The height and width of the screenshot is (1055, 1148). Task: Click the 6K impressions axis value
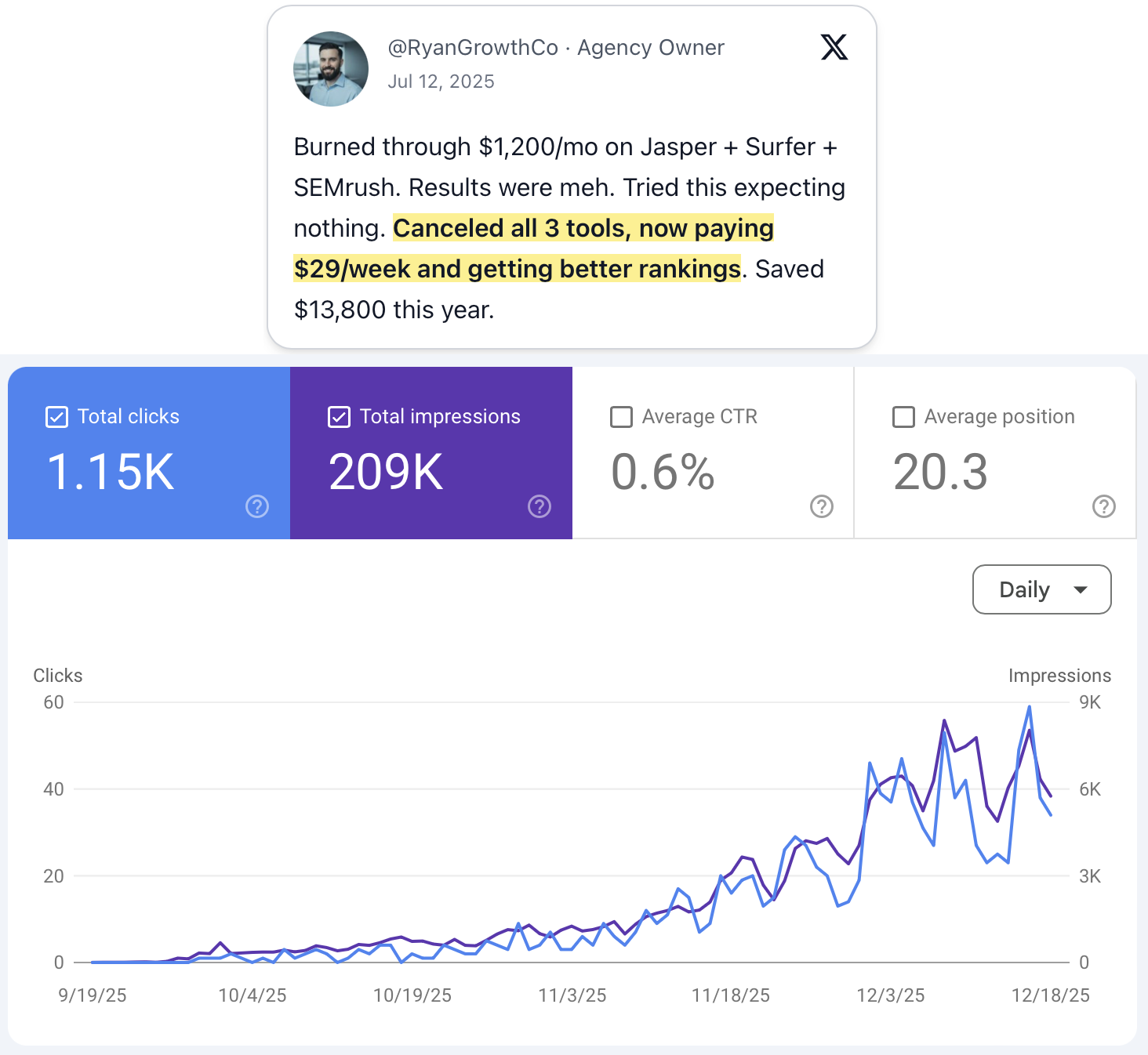click(1090, 789)
